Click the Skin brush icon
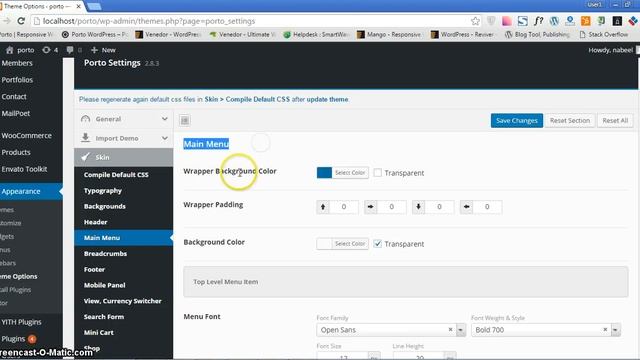Image resolution: width=640 pixels, height=360 pixels. (x=85, y=157)
